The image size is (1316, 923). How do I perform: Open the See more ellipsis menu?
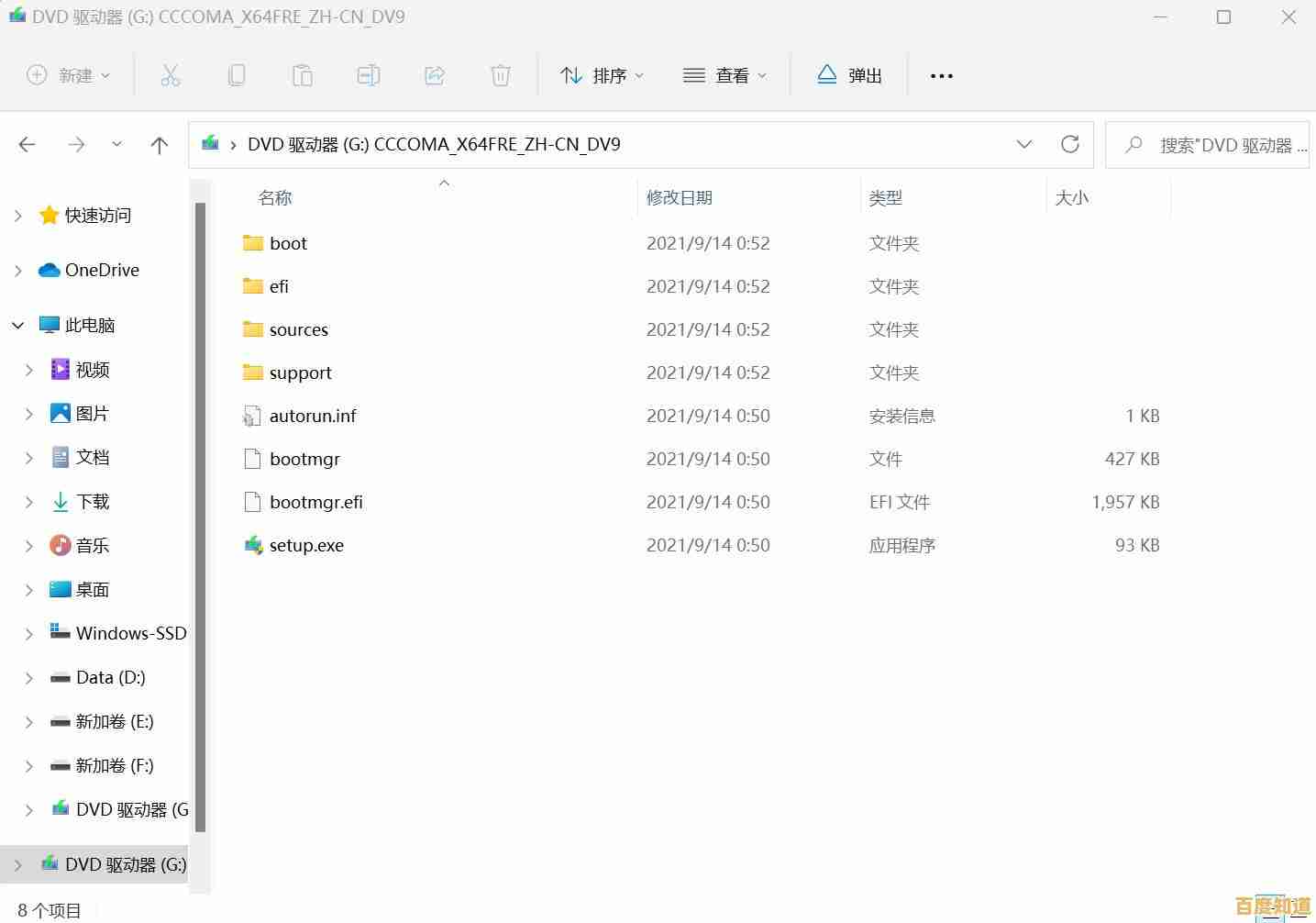click(941, 75)
